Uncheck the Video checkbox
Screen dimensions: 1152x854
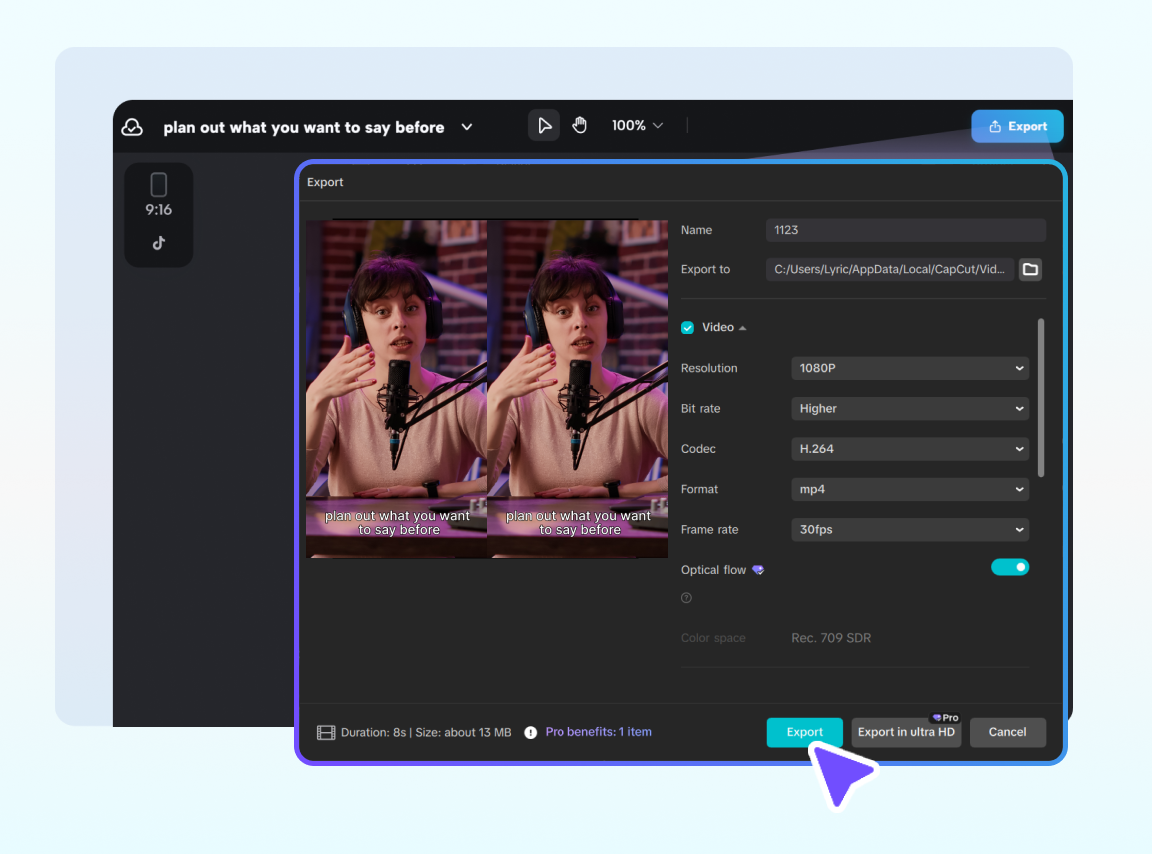(687, 327)
